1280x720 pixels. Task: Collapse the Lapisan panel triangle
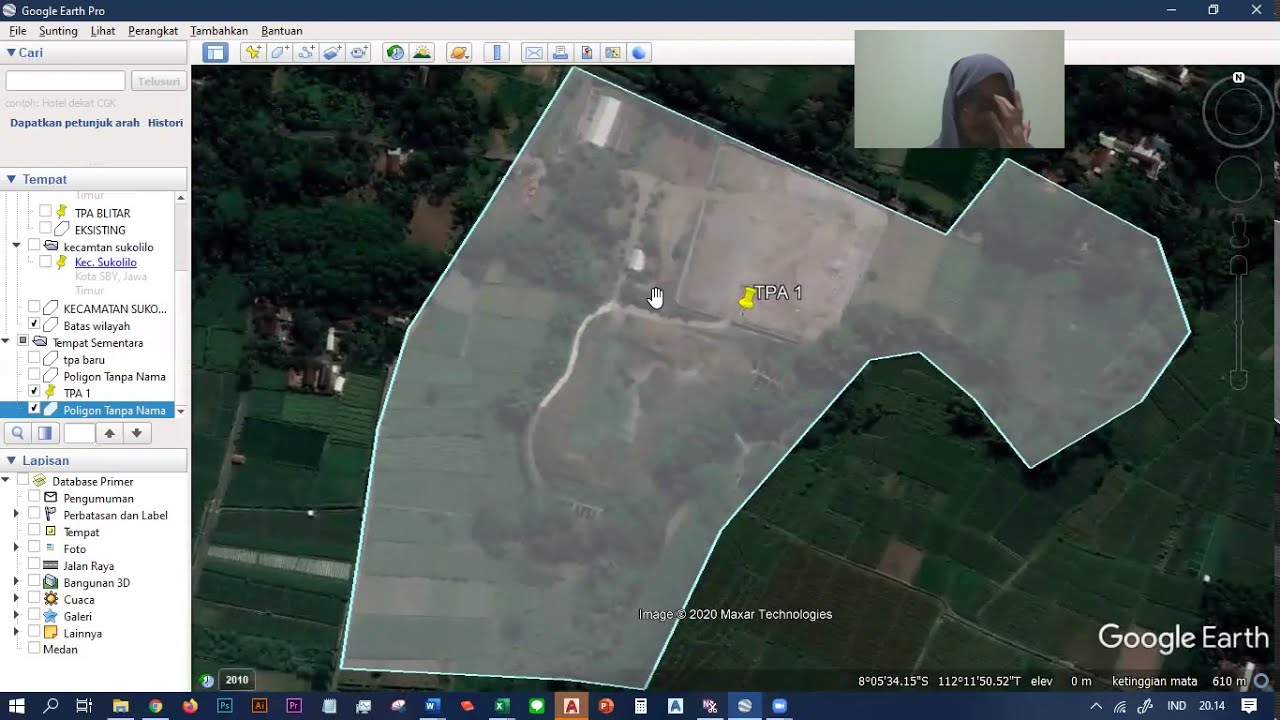coord(11,460)
